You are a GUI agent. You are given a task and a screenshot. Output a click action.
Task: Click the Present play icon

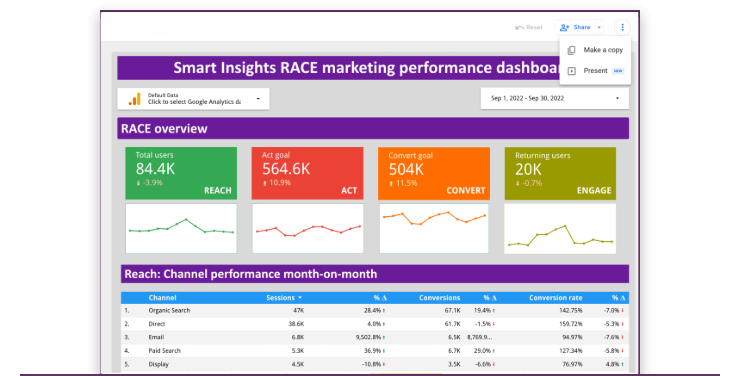[x=572, y=71]
